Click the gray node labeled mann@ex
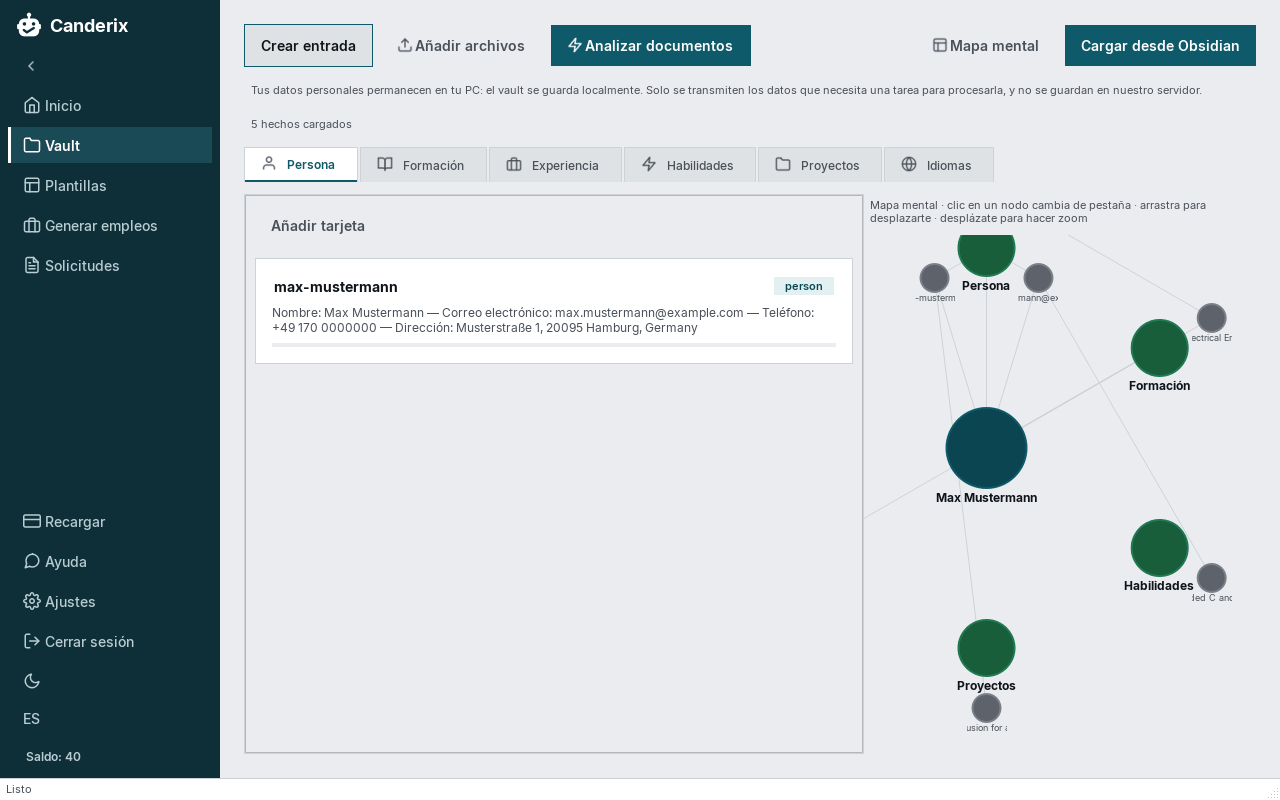The width and height of the screenshot is (1280, 800). (1039, 278)
